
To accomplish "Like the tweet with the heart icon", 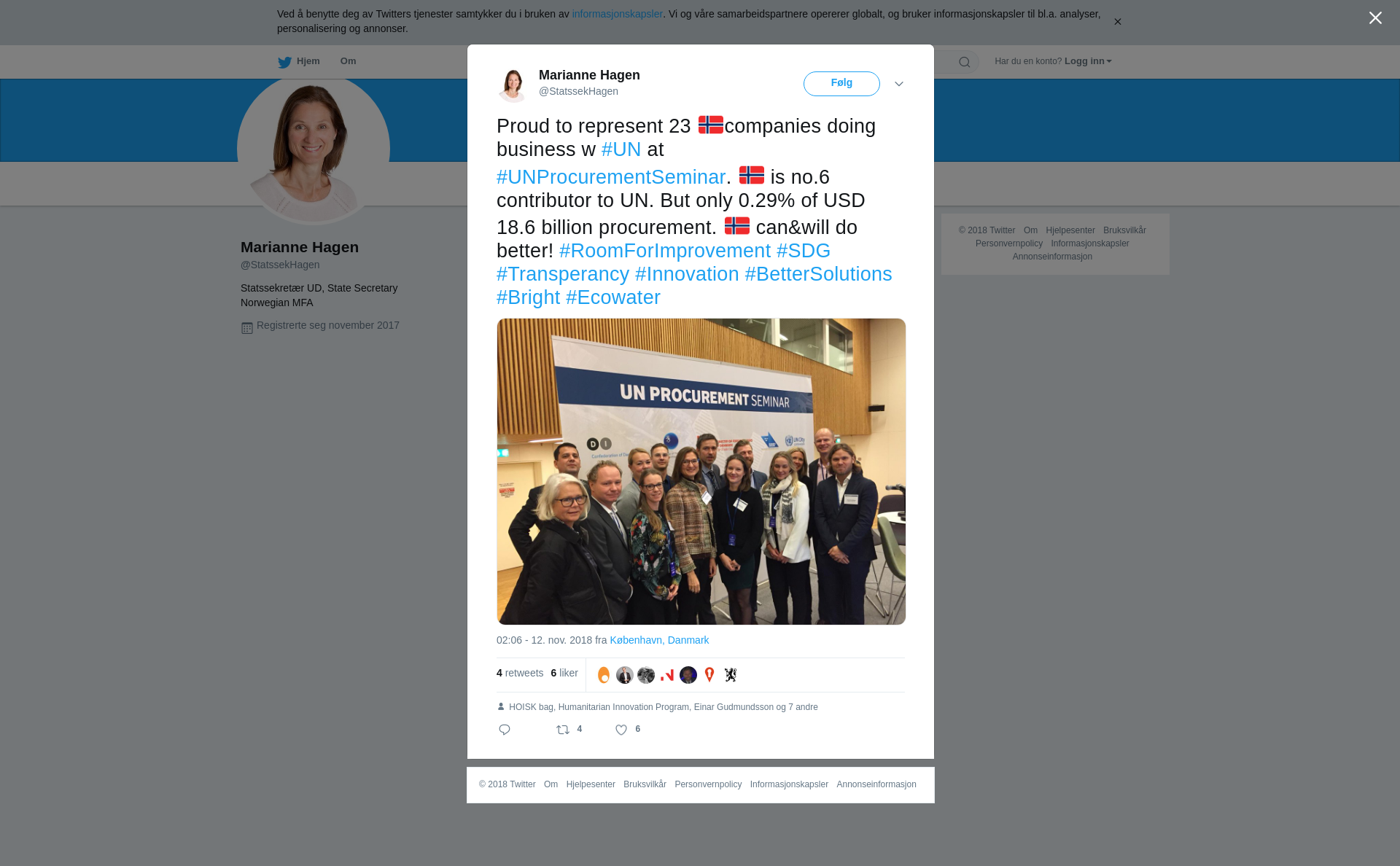I will tap(621, 730).
